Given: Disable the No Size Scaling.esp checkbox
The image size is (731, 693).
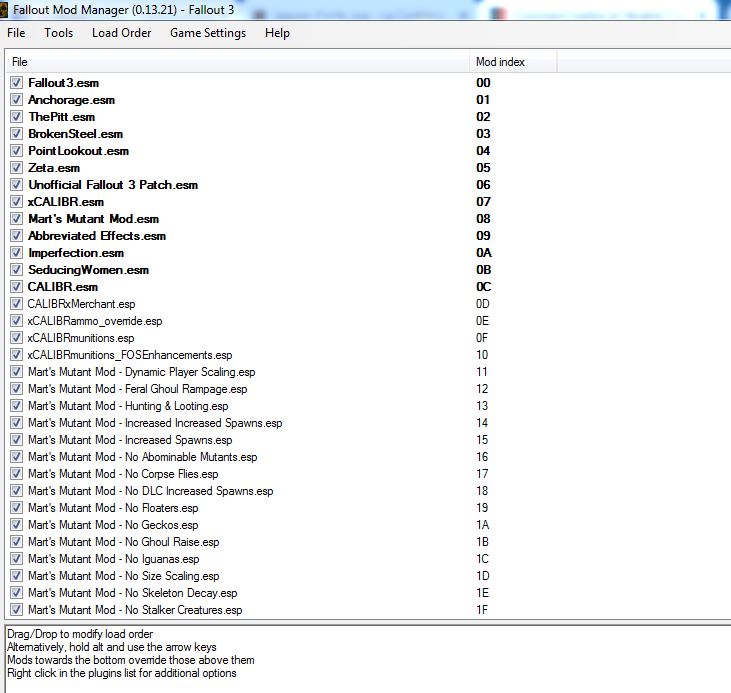Looking at the screenshot, I should click(x=16, y=576).
